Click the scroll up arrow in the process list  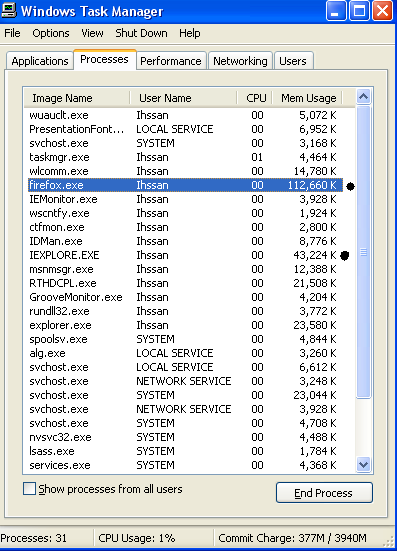(363, 96)
